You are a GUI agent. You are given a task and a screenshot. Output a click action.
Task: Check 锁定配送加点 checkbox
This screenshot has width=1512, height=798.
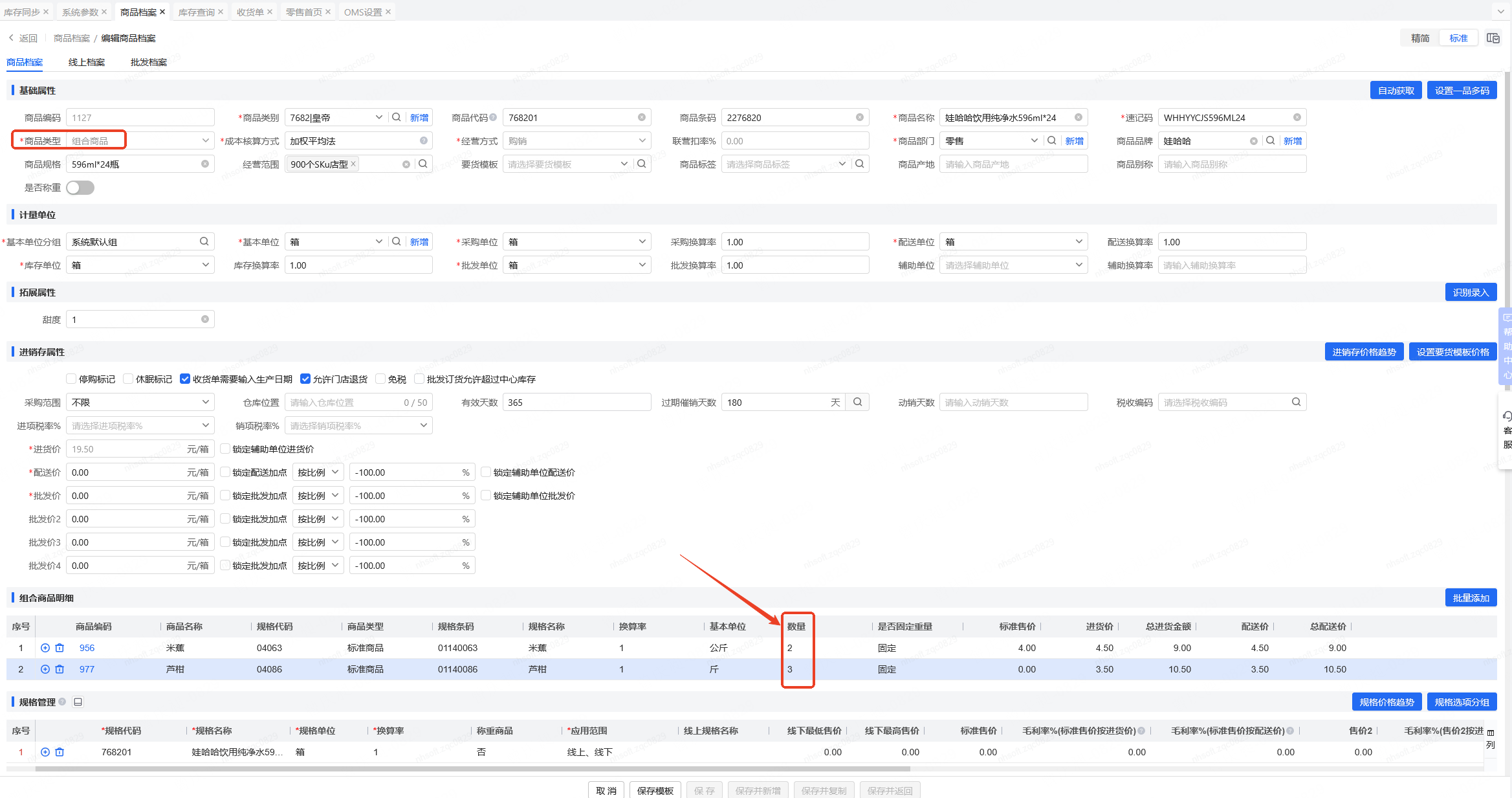pyautogui.click(x=225, y=472)
